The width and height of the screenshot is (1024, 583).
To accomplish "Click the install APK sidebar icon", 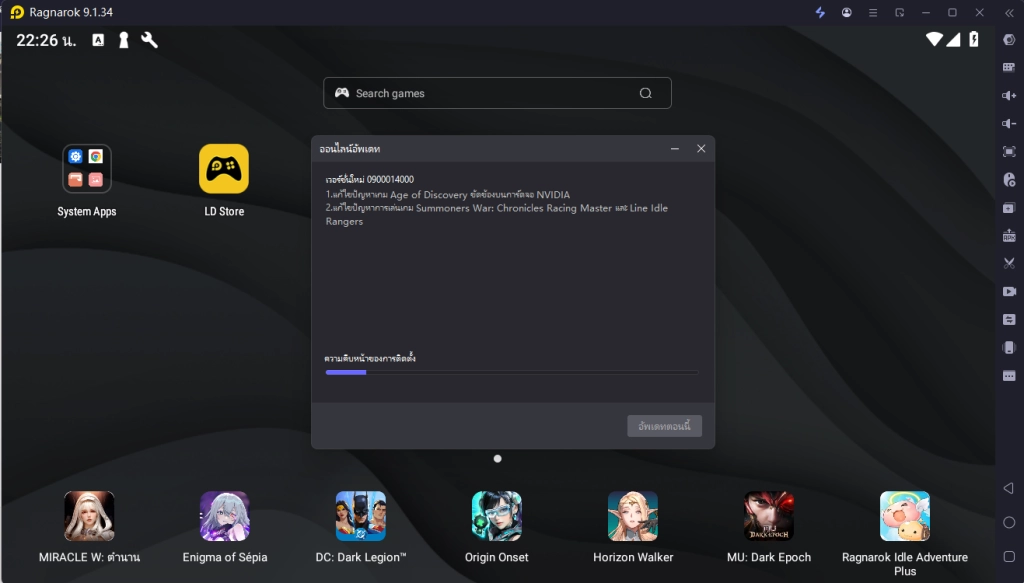I will pyautogui.click(x=1009, y=236).
